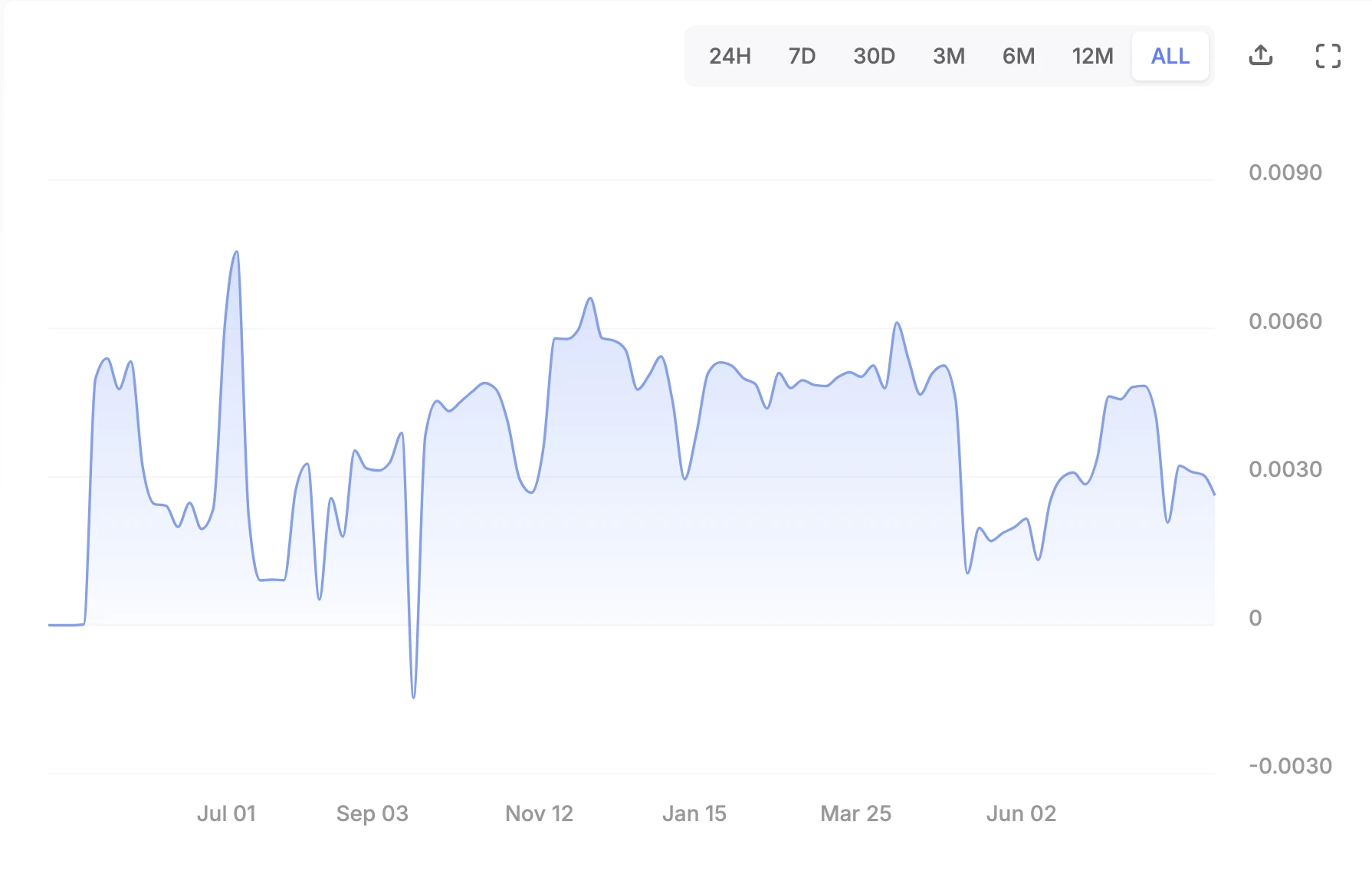Select the Nov 12 axis label
Image resolution: width=1372 pixels, height=871 pixels.
point(539,813)
